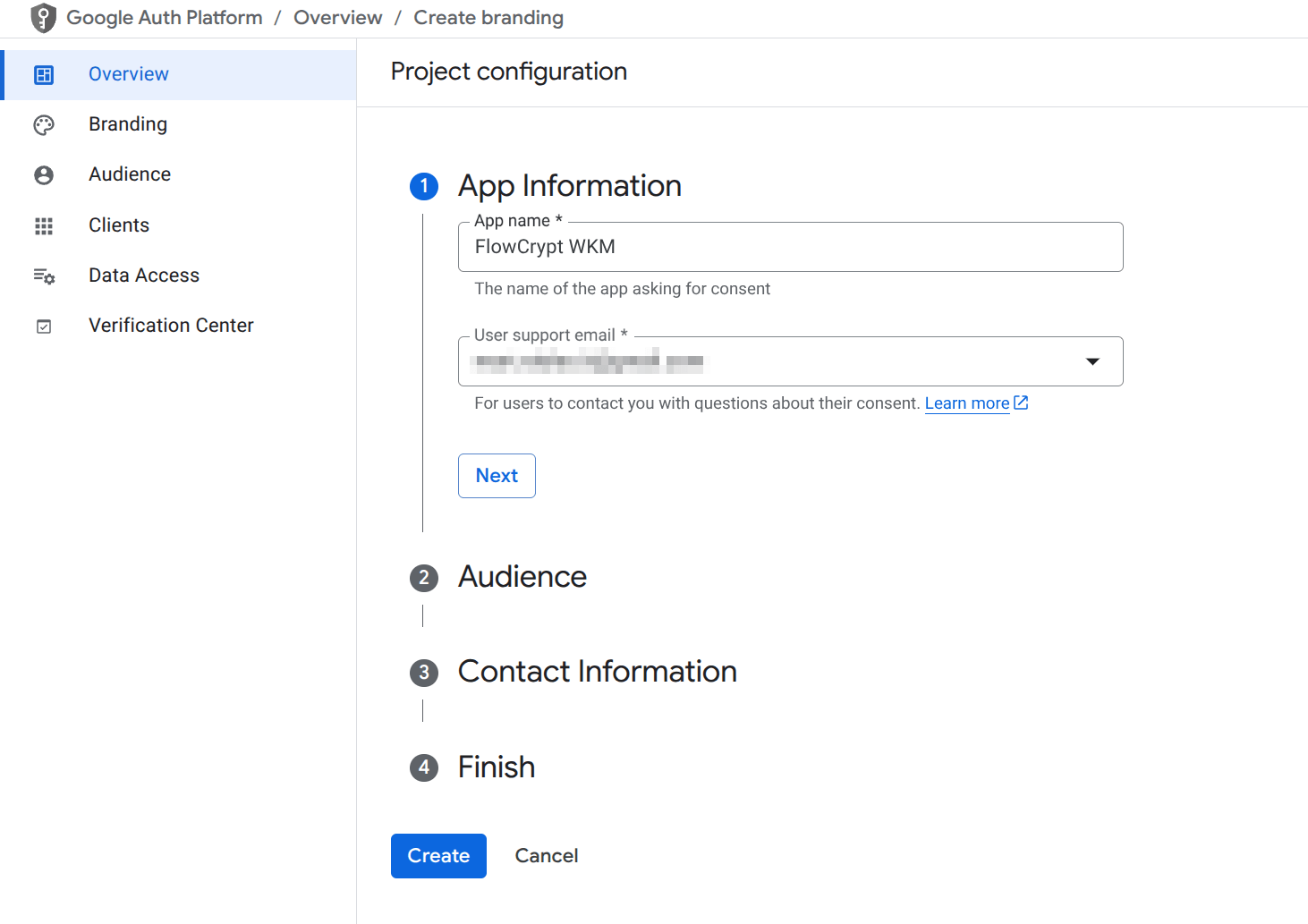The image size is (1308, 924).
Task: Open the Audience sidebar section
Action: pyautogui.click(x=179, y=174)
